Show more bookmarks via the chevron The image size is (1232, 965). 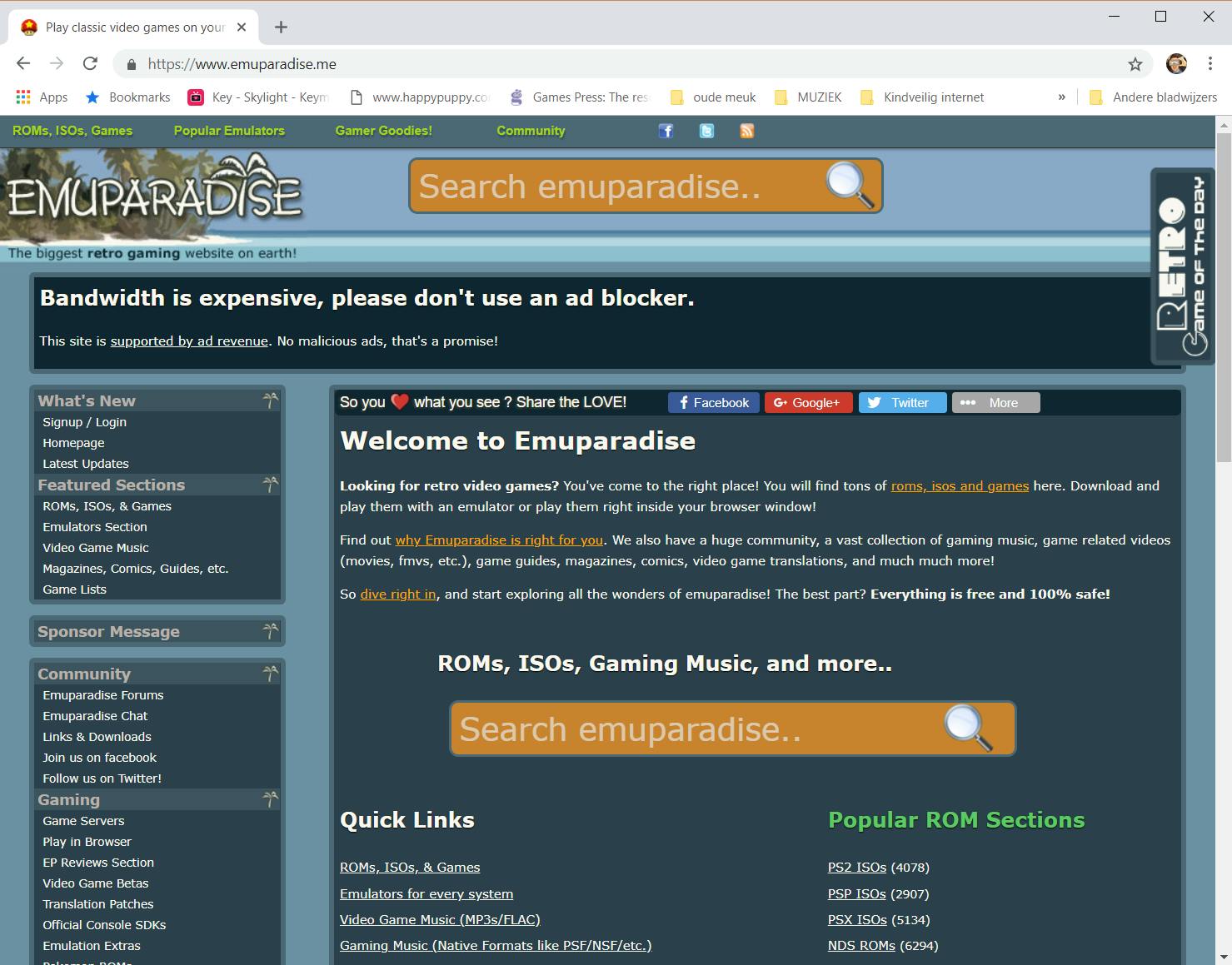tap(1061, 97)
